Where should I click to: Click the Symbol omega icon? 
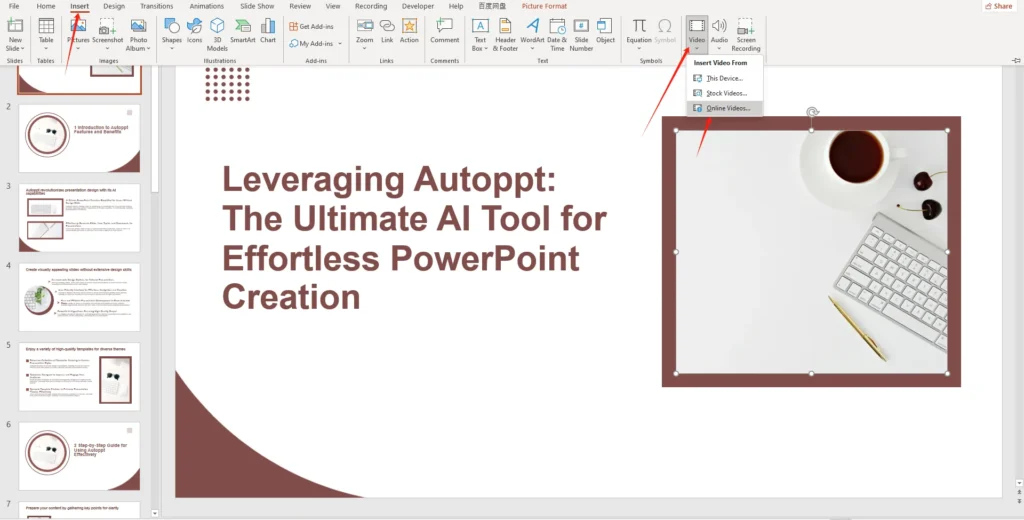point(665,26)
